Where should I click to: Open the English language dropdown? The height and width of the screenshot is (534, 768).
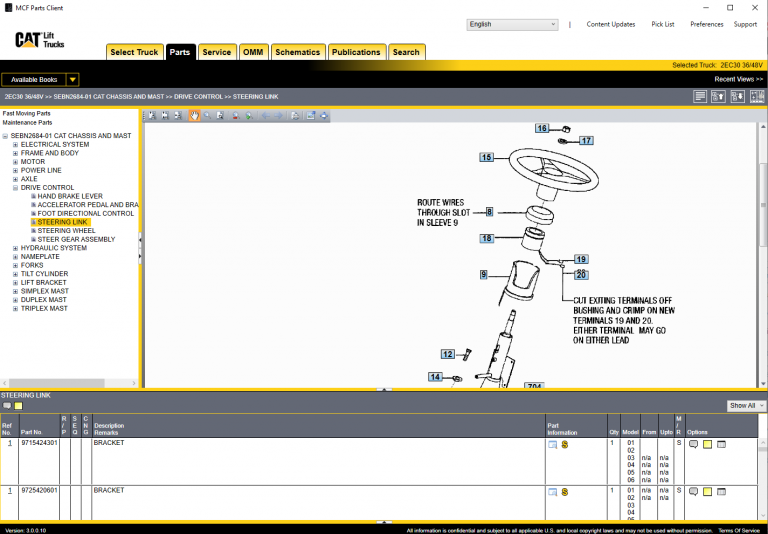pos(512,24)
